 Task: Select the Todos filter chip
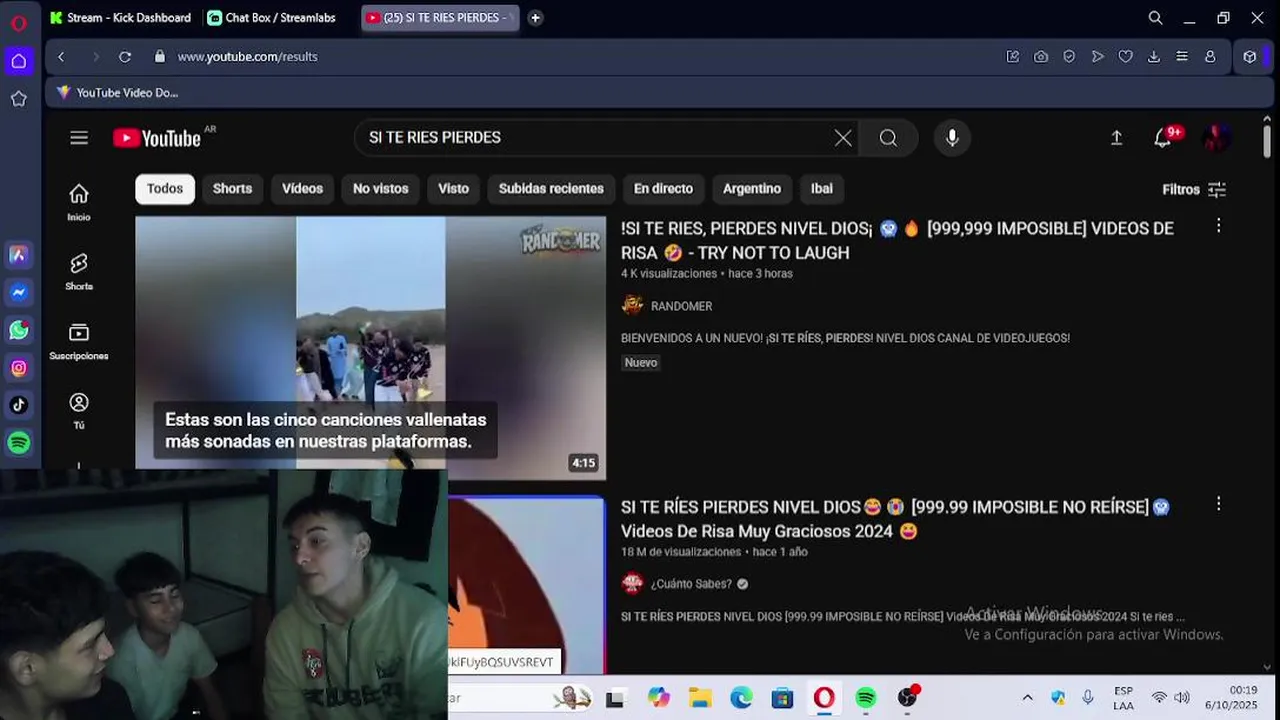click(165, 189)
